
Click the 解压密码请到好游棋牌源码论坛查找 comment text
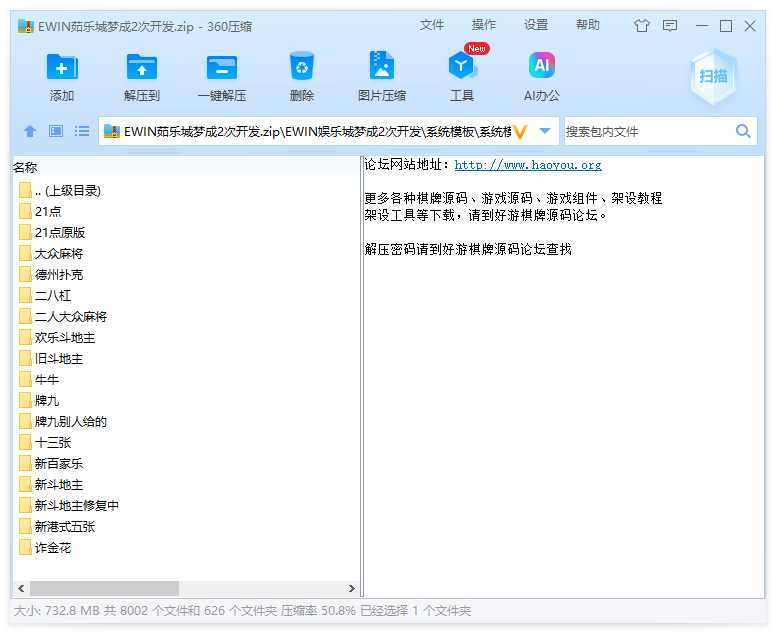point(468,249)
